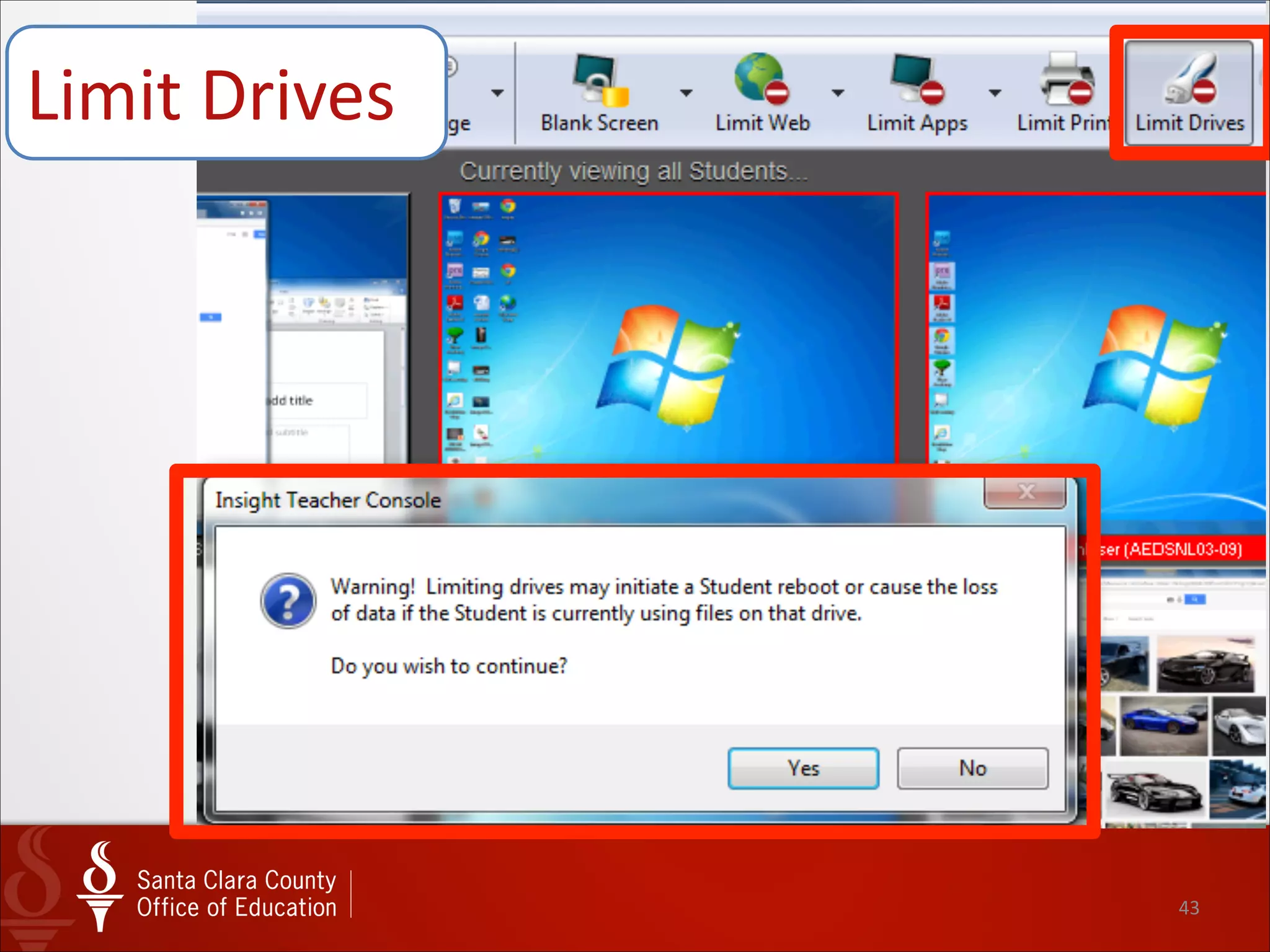Click the blue question mark dialog icon

pyautogui.click(x=288, y=600)
